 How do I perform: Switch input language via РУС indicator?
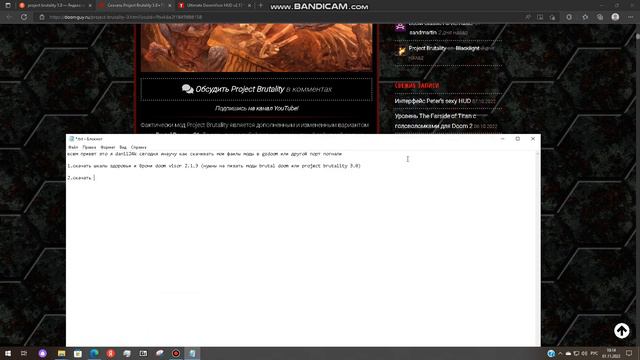(594, 353)
